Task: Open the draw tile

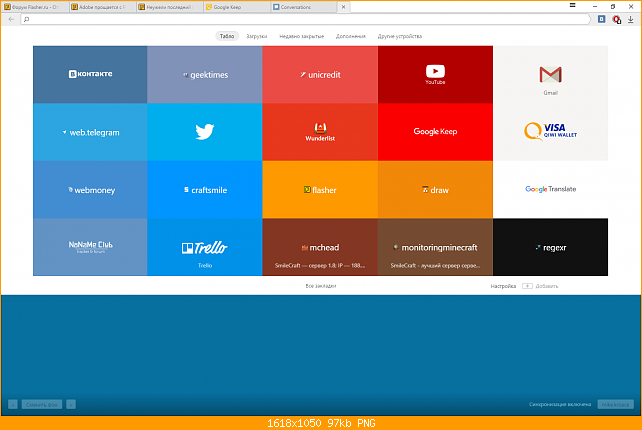Action: (x=435, y=190)
